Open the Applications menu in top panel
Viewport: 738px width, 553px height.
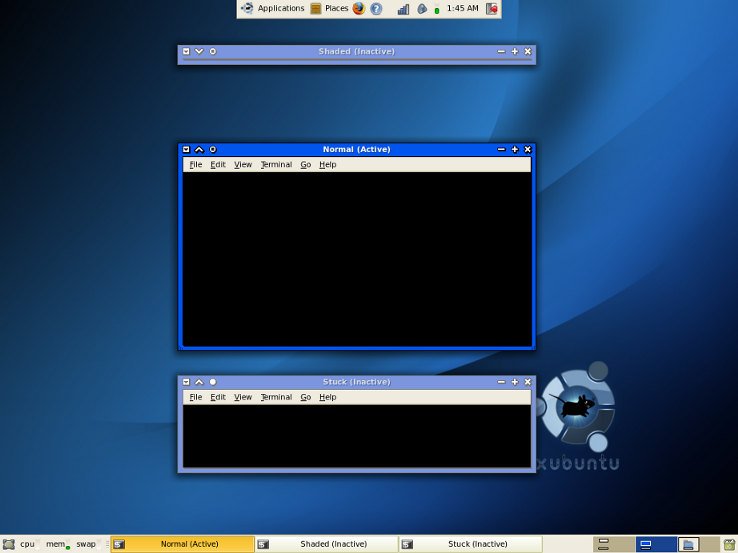tap(273, 8)
